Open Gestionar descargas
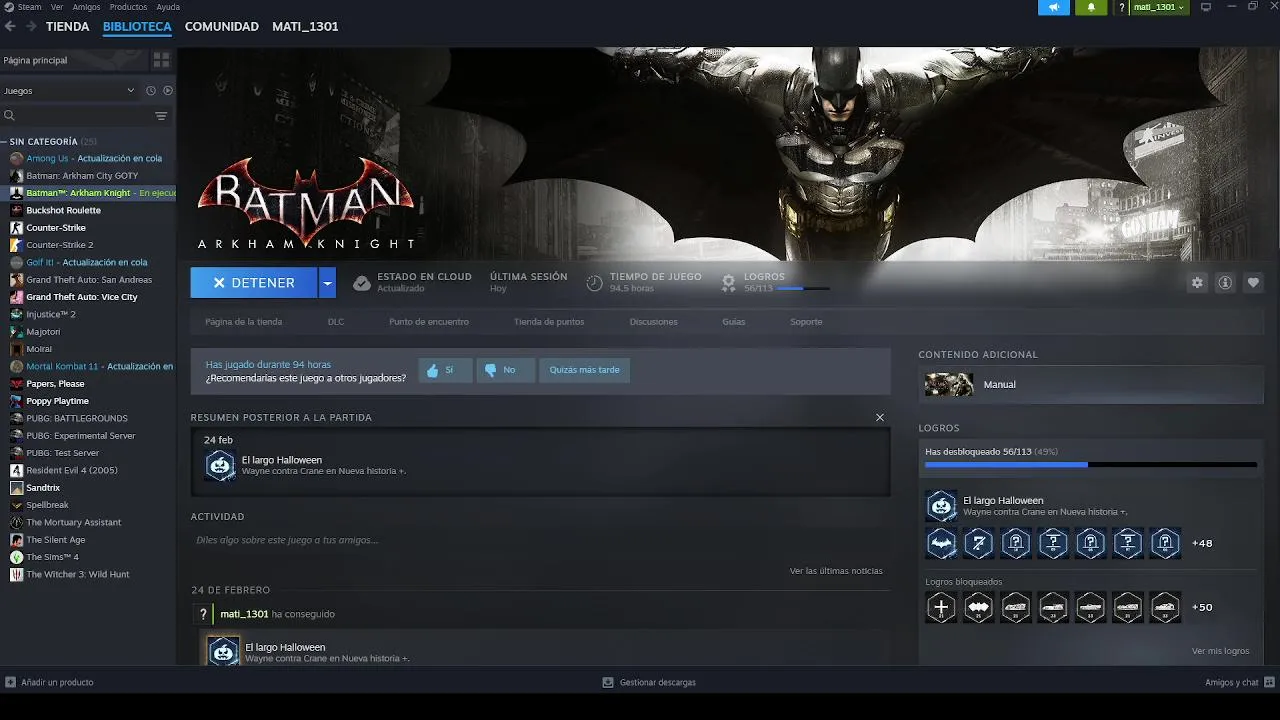The image size is (1280, 720). [649, 682]
